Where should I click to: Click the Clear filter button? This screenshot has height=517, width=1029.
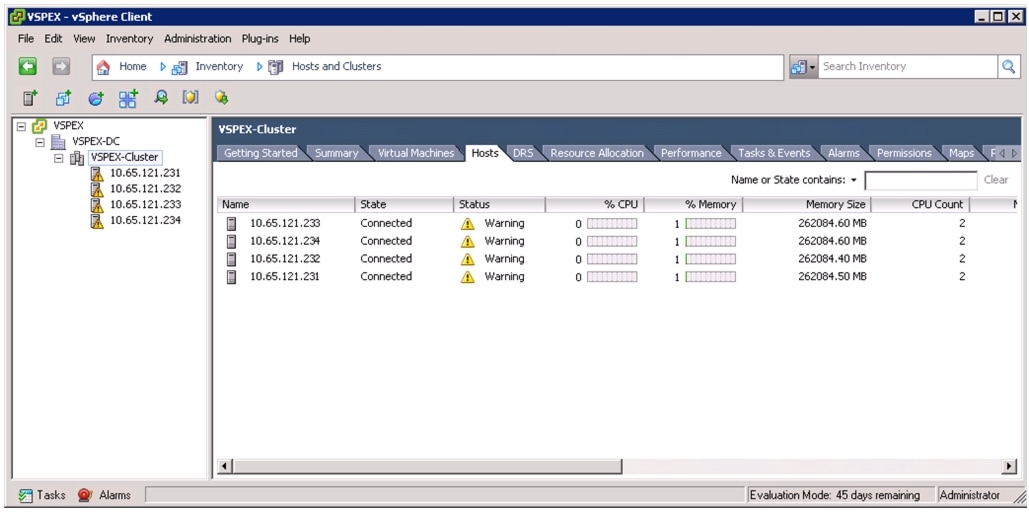995,181
